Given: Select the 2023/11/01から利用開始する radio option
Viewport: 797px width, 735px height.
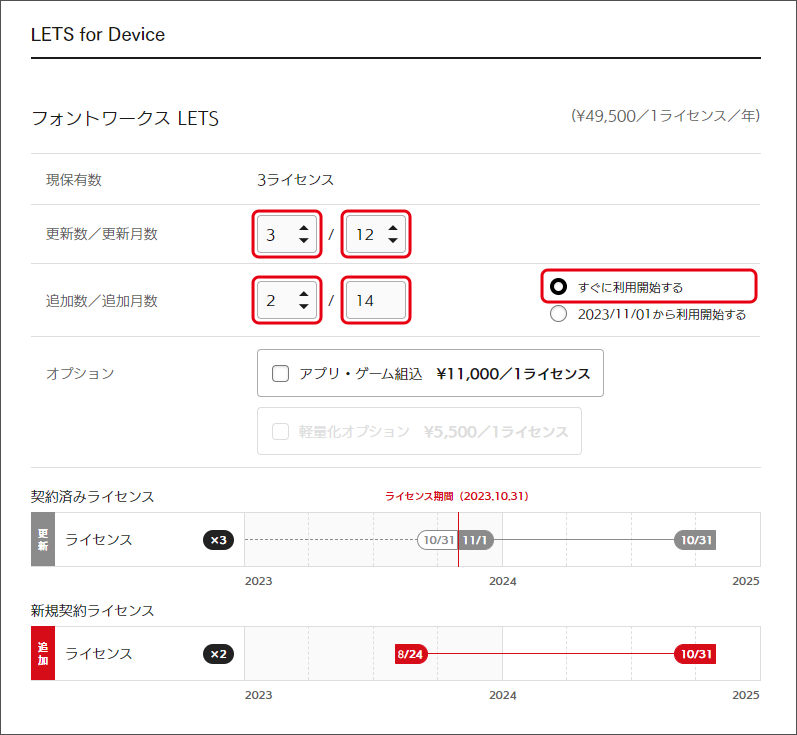Looking at the screenshot, I should (559, 314).
